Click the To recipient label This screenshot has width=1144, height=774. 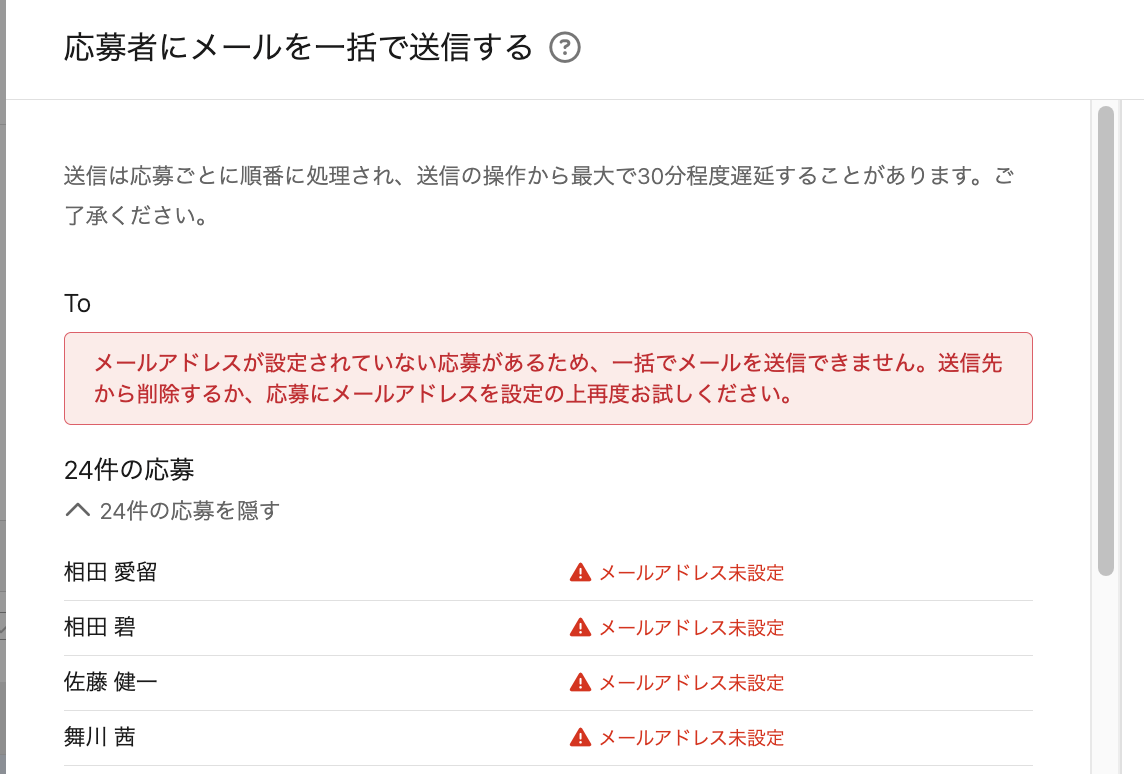coord(77,303)
